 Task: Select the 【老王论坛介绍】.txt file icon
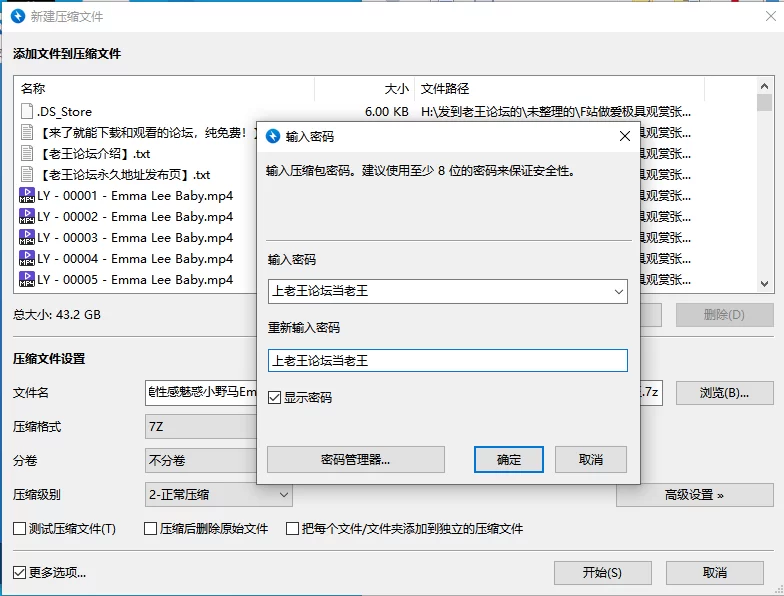point(27,153)
